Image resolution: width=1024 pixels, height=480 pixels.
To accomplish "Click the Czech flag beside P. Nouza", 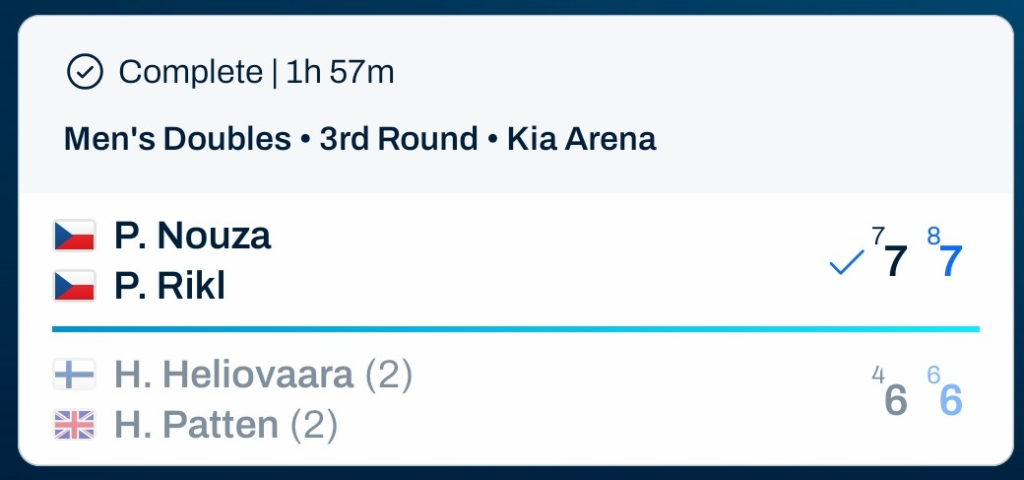I will click(x=74, y=236).
